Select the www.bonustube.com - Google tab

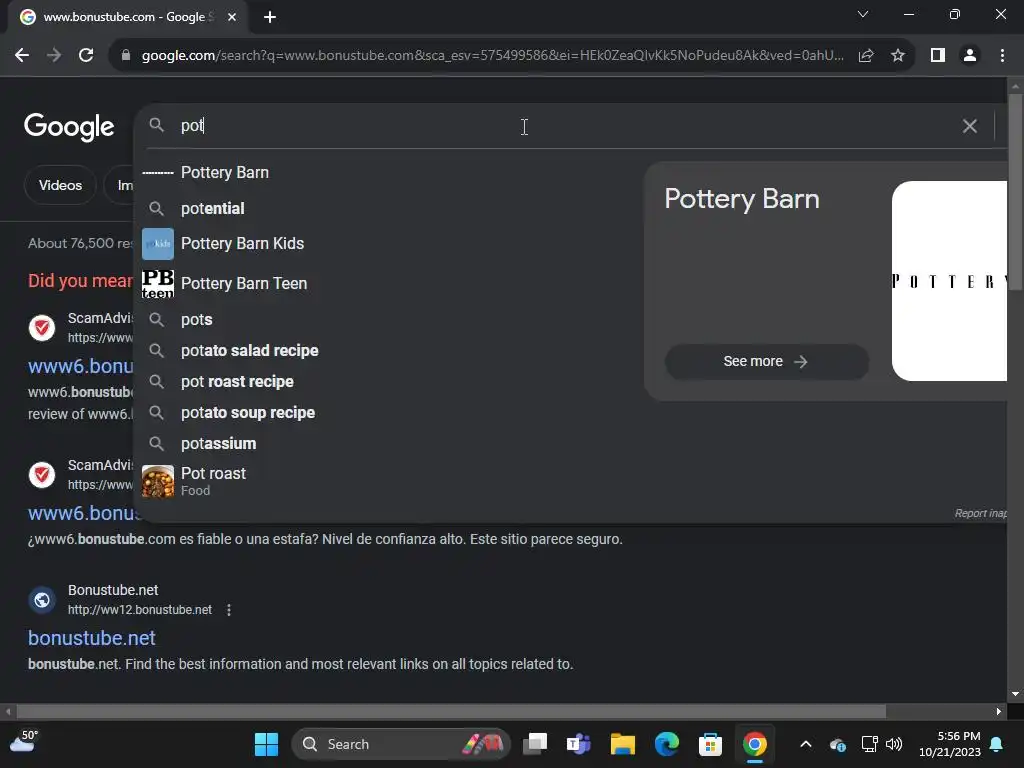click(128, 17)
